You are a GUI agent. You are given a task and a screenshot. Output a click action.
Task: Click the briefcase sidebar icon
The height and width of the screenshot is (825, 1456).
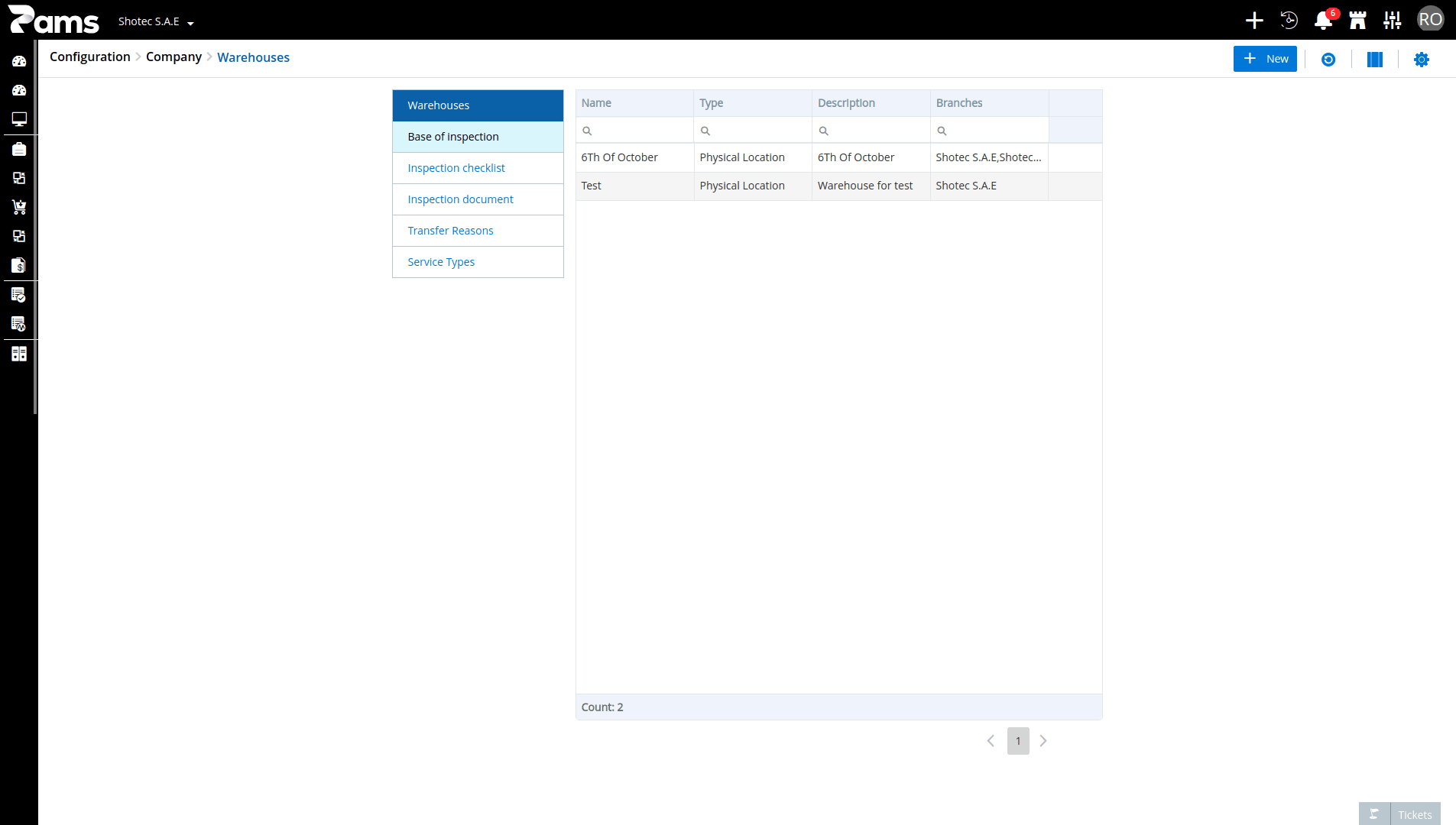click(x=19, y=149)
